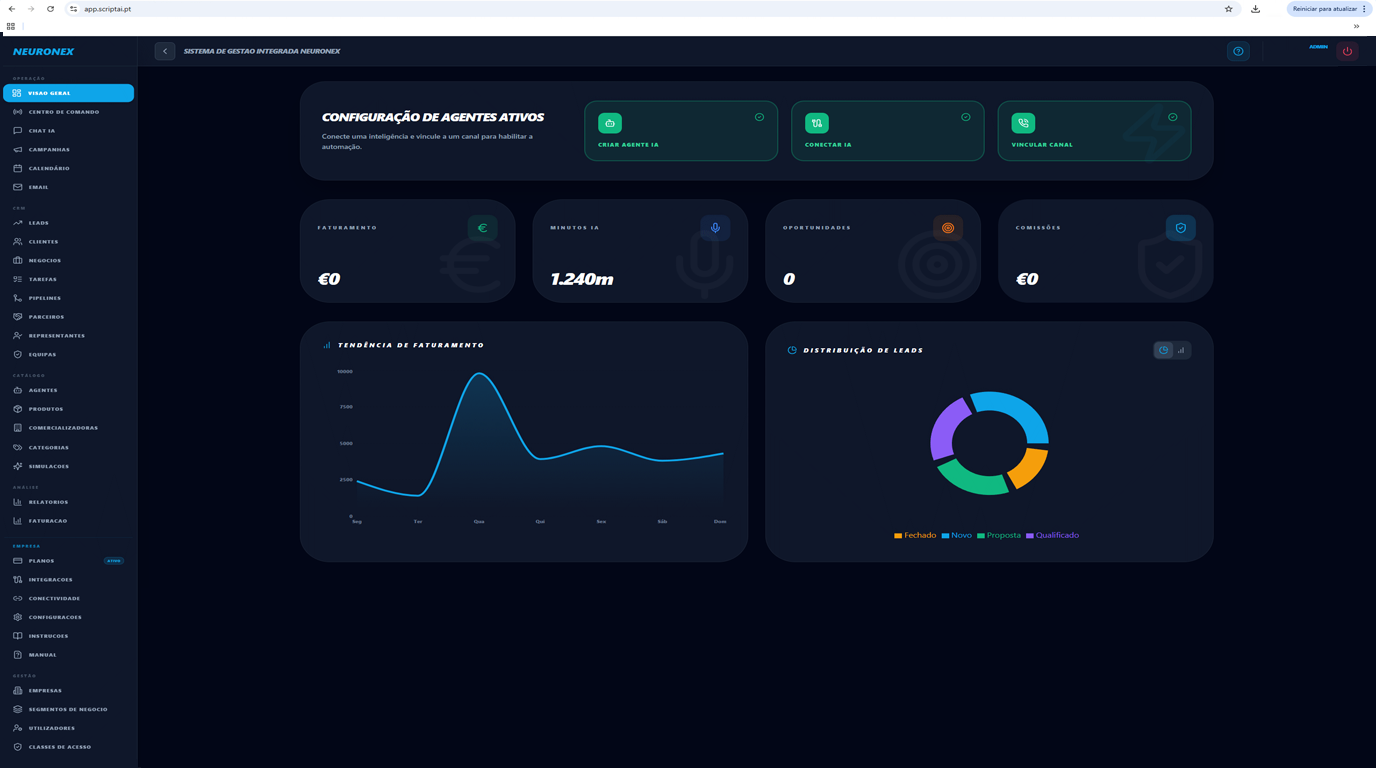Screen dimensions: 1376x768
Task: Click the Minutos IA stat card
Action: pyautogui.click(x=640, y=250)
